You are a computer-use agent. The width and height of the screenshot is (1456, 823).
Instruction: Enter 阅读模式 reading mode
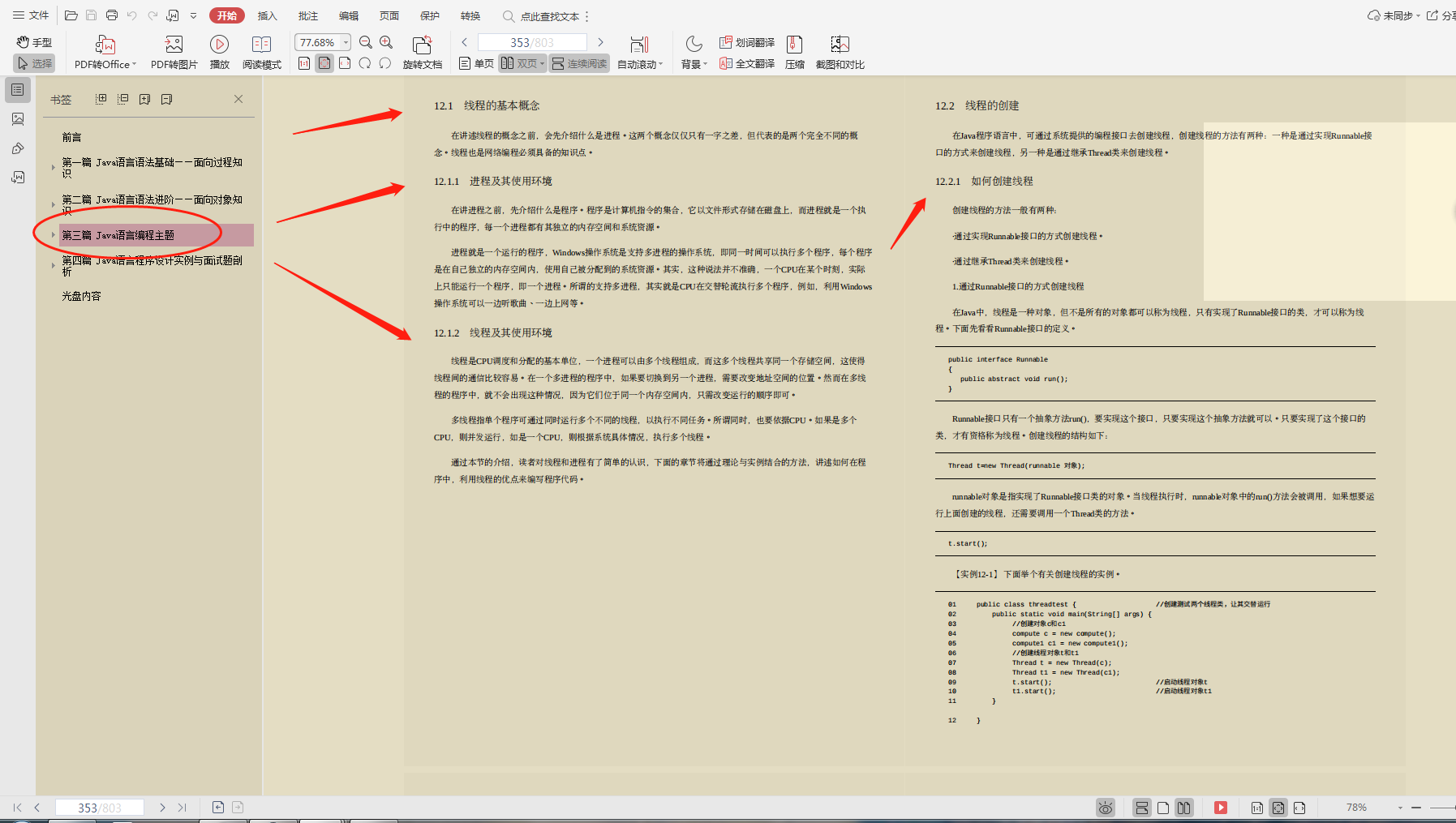(x=261, y=53)
